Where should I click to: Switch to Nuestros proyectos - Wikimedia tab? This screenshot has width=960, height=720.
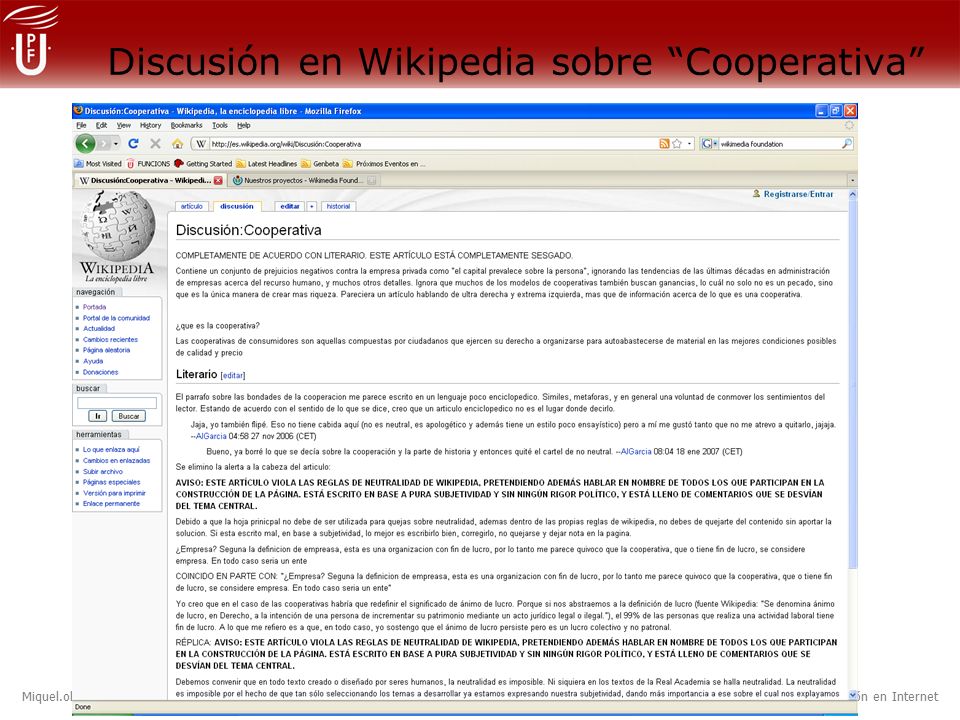(304, 181)
